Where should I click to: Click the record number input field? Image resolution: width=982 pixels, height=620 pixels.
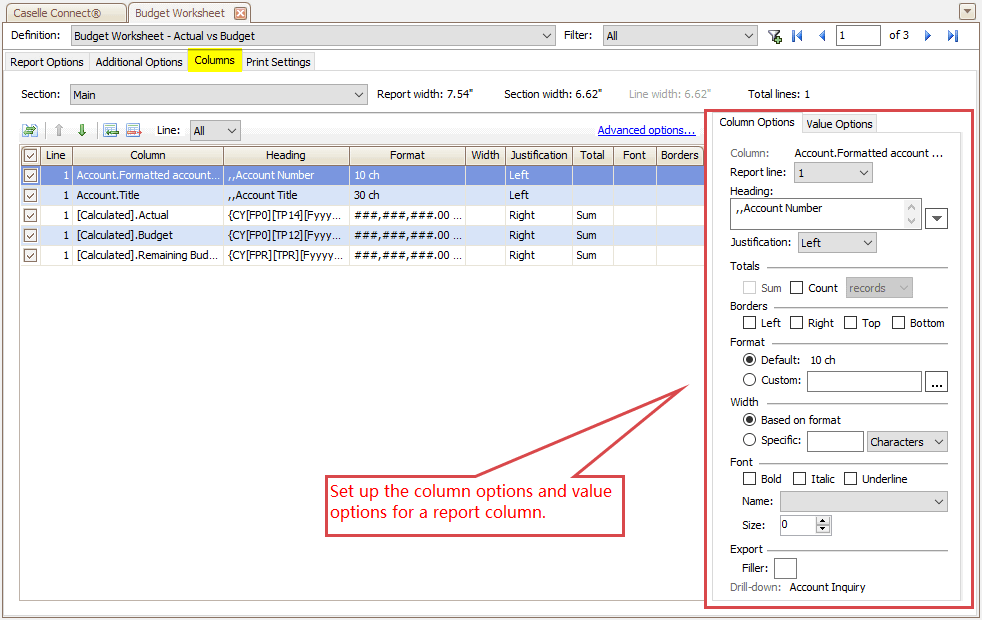pyautogui.click(x=858, y=36)
